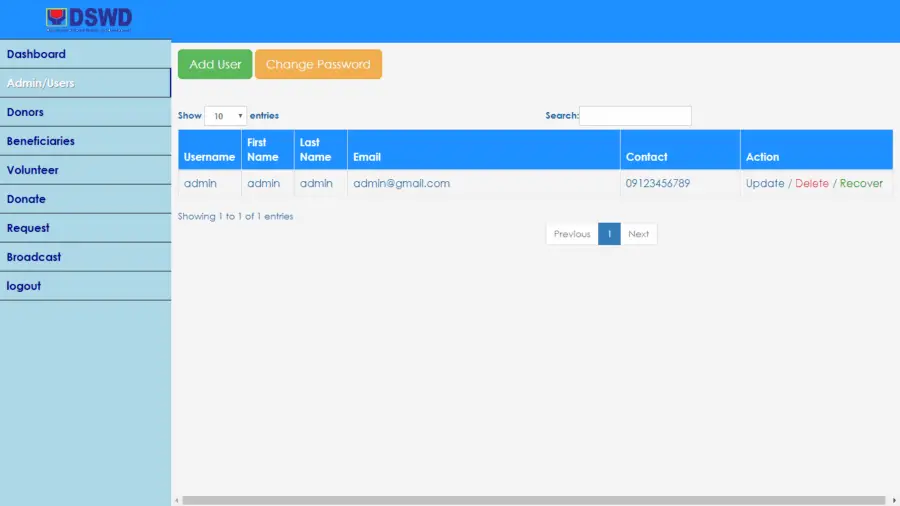The width and height of the screenshot is (900, 506).
Task: Open the Dashboard menu item
Action: (85, 54)
